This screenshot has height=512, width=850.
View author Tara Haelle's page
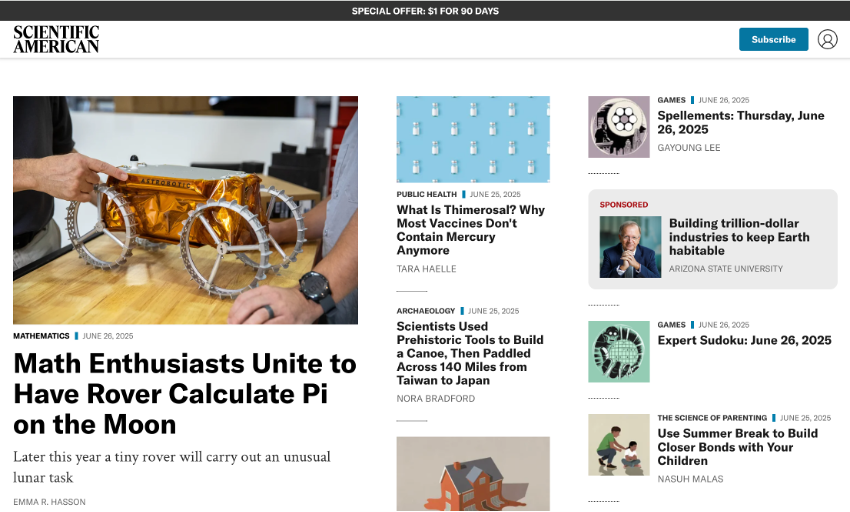click(426, 268)
